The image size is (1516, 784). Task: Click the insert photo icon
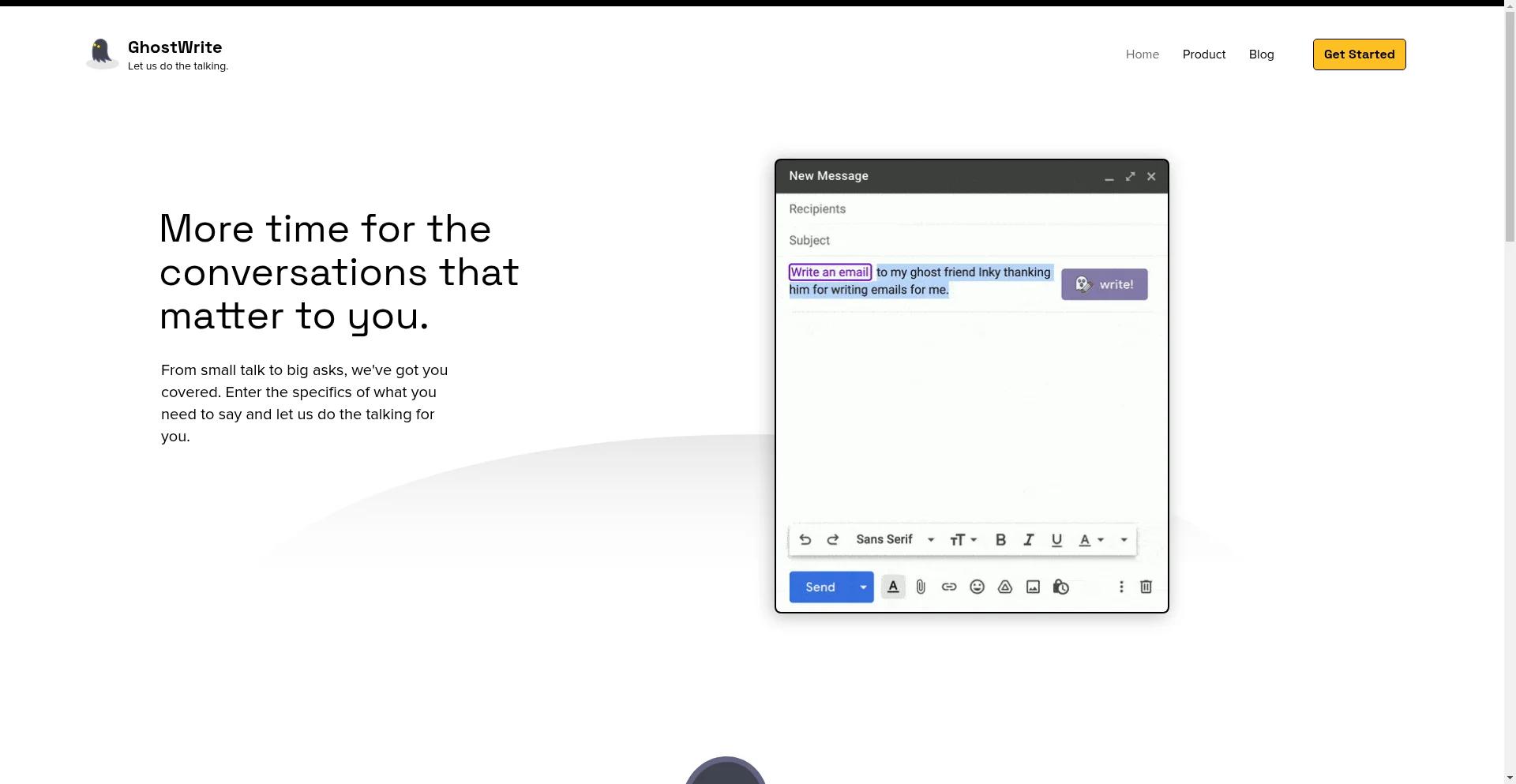pos(1033,587)
